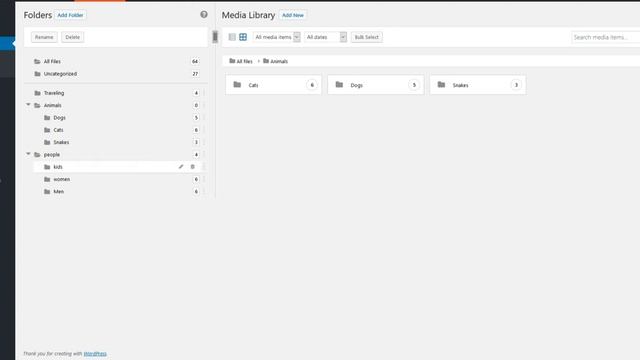The height and width of the screenshot is (360, 640).
Task: Click the Snakes card label text
Action: tap(460, 85)
